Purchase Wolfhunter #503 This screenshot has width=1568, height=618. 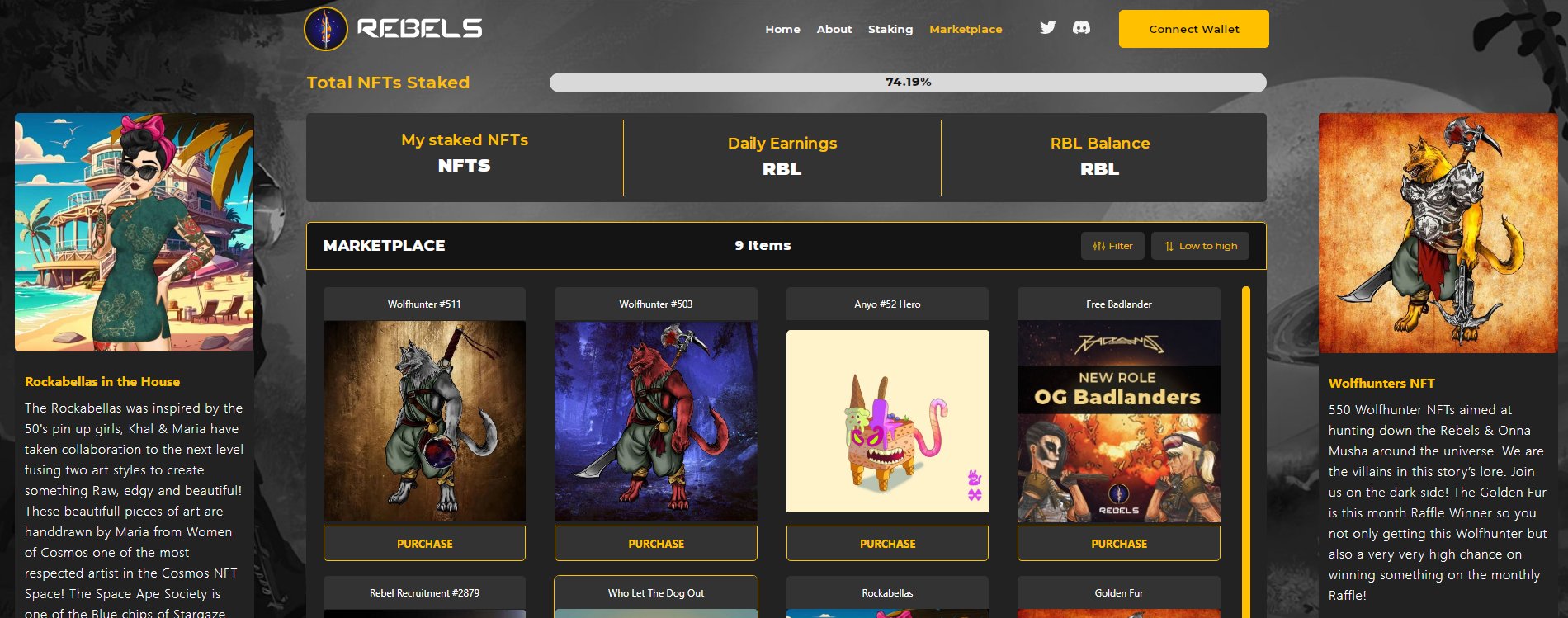point(656,544)
